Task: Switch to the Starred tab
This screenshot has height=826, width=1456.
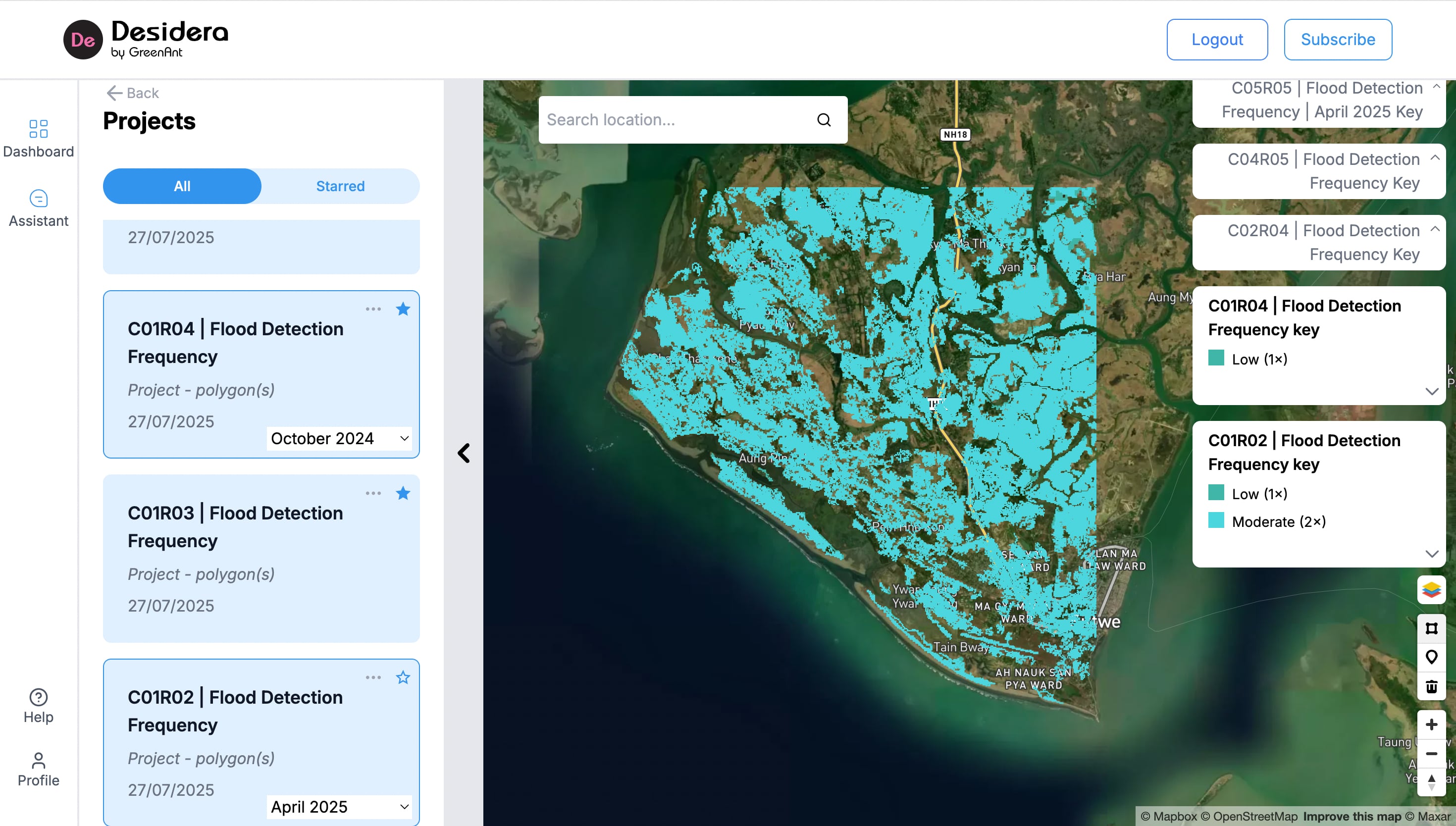Action: 340,186
